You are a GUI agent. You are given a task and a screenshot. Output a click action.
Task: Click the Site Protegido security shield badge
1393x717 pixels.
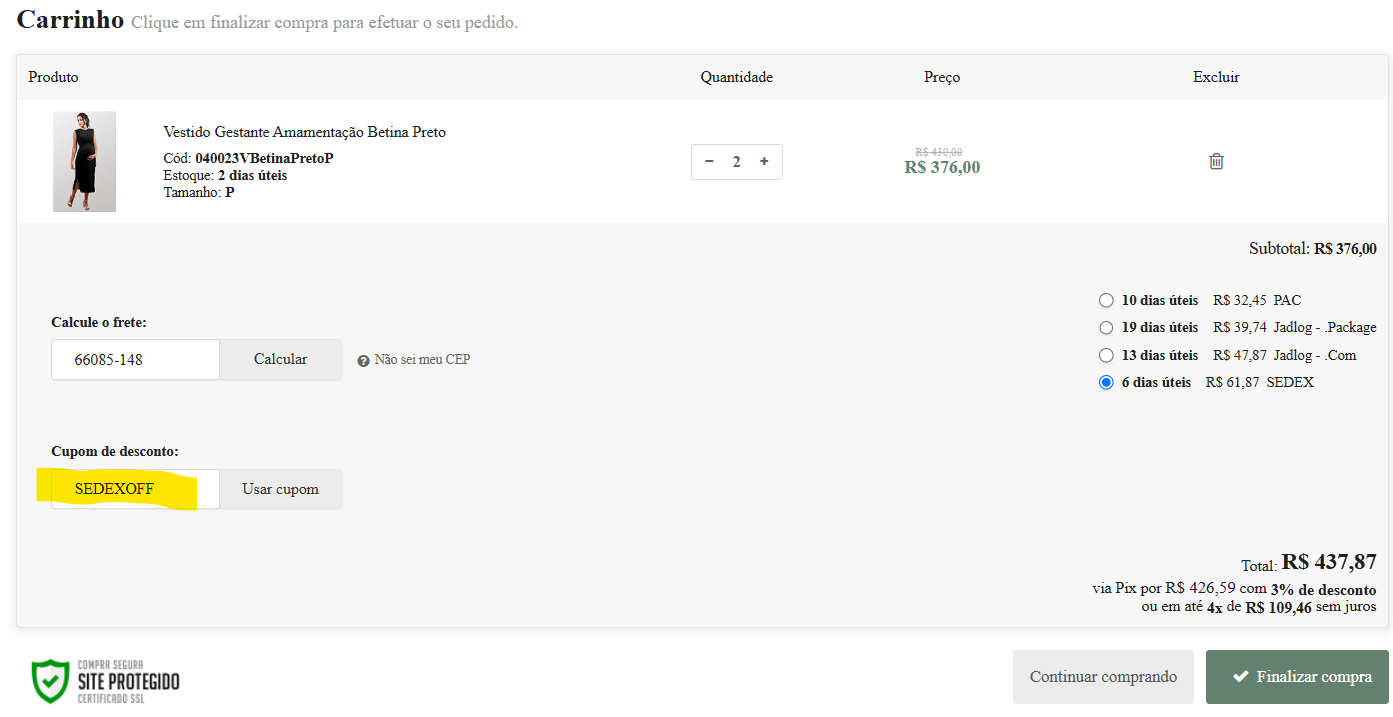tap(48, 681)
